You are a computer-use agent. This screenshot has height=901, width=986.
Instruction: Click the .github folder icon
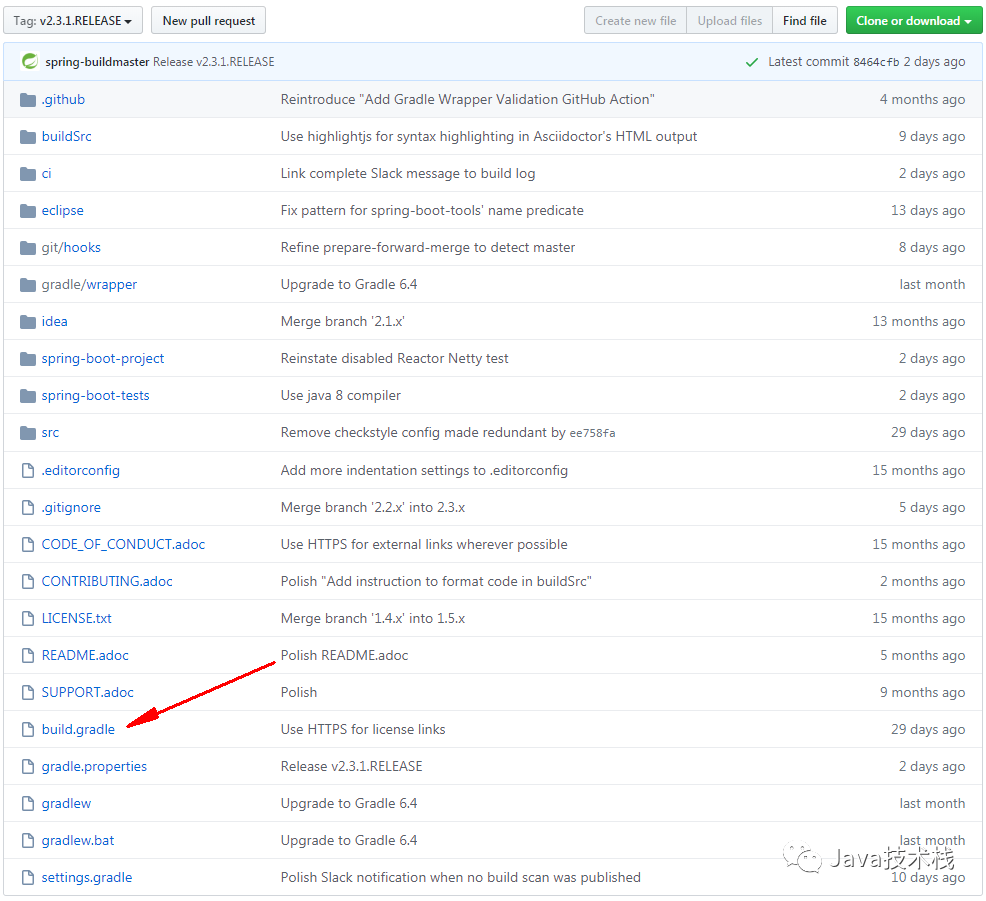(27, 99)
